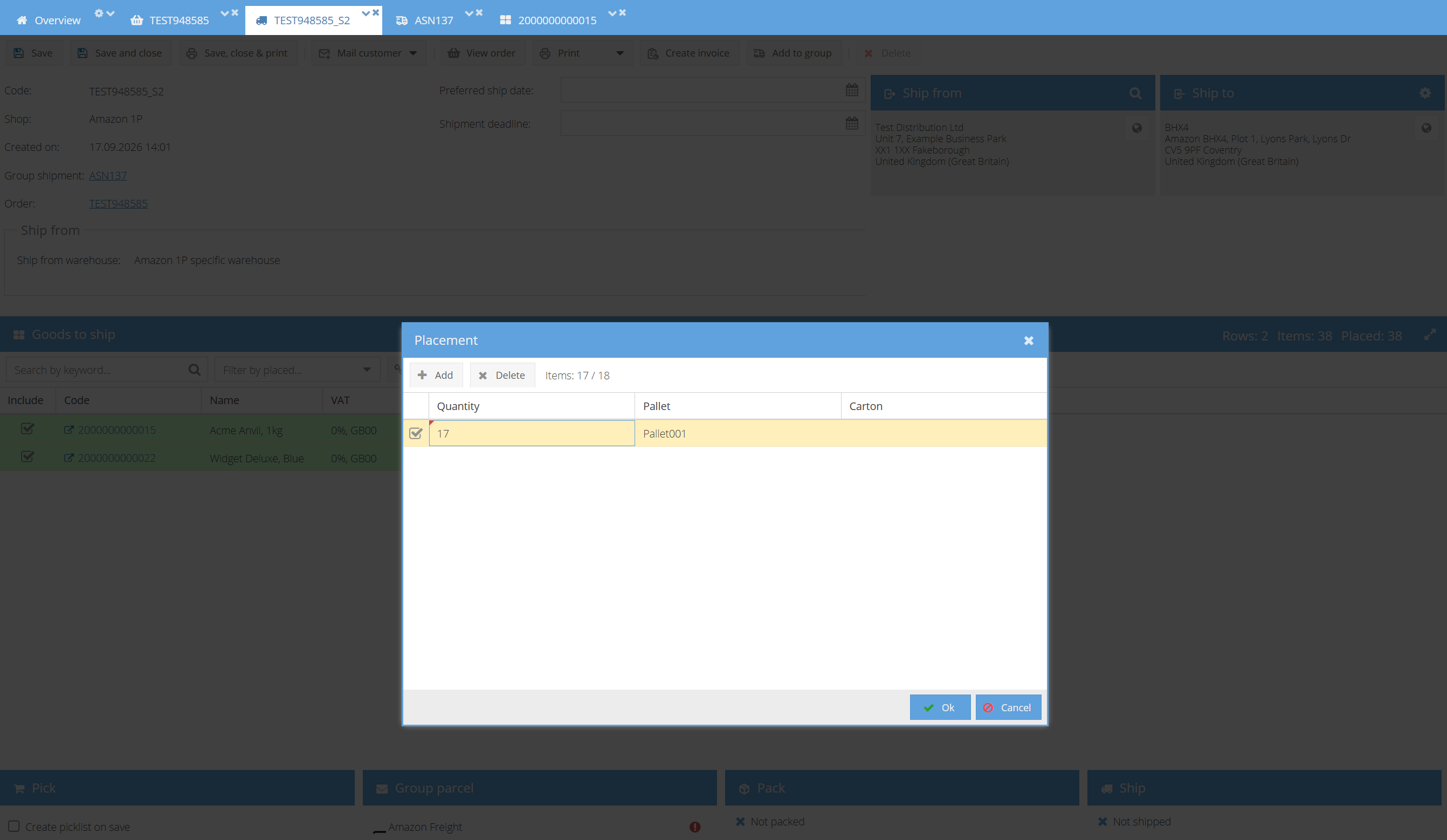Edit the Quantity field showing 17
The image size is (1447, 840).
tap(532, 434)
